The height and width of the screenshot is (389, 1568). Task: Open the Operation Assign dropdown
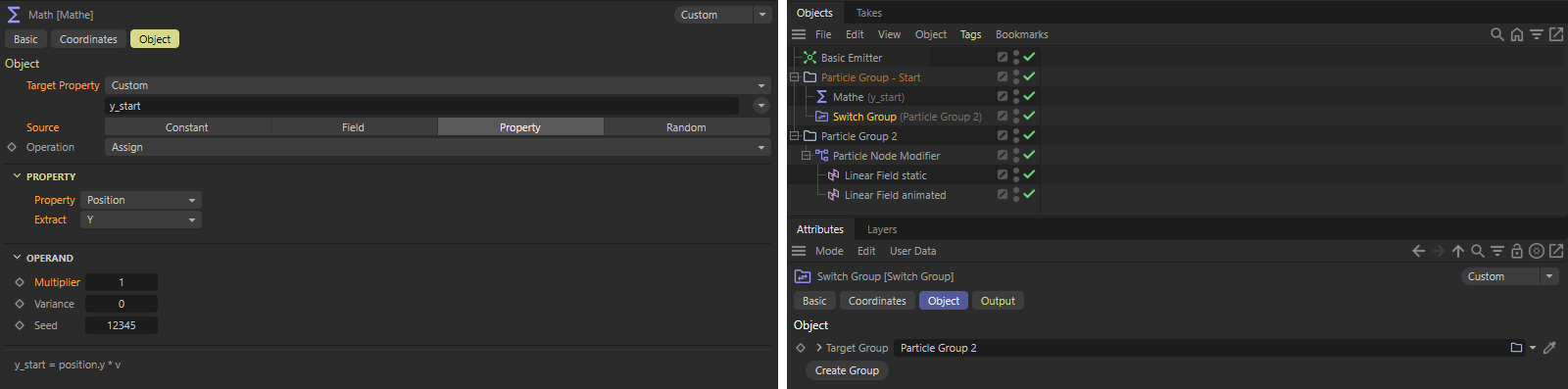pos(437,147)
